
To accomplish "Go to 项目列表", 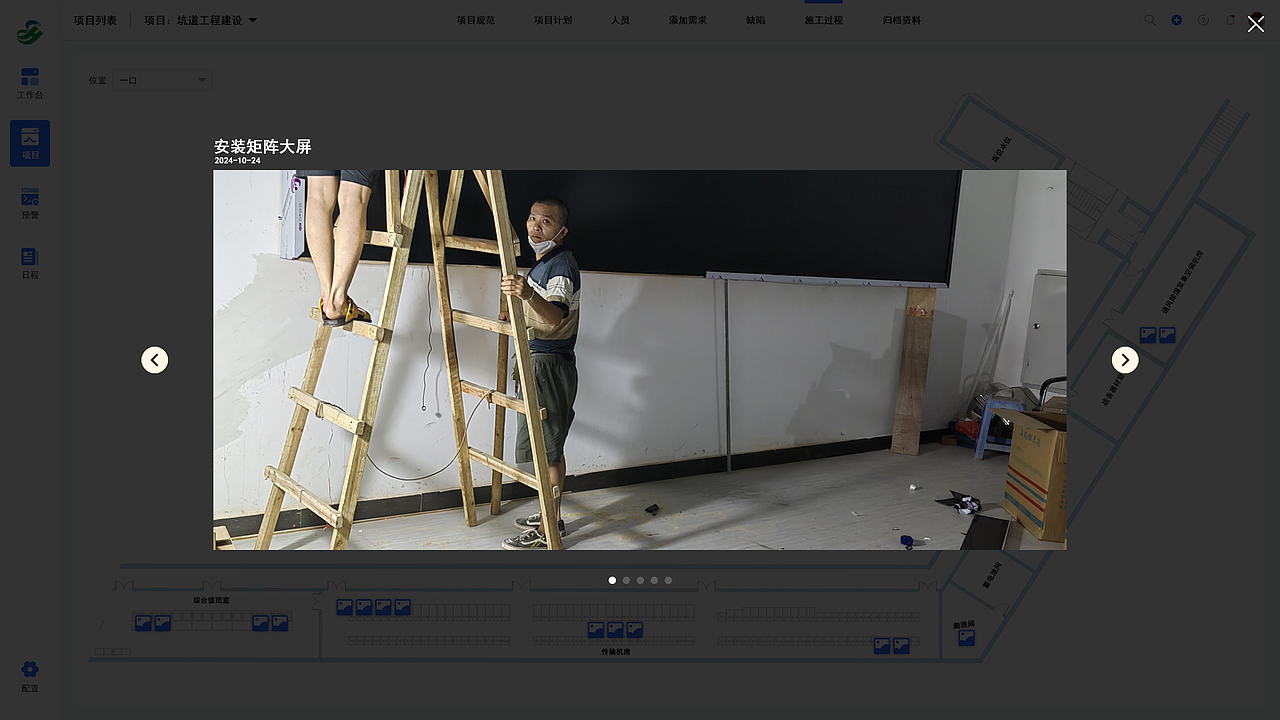I will [x=95, y=20].
